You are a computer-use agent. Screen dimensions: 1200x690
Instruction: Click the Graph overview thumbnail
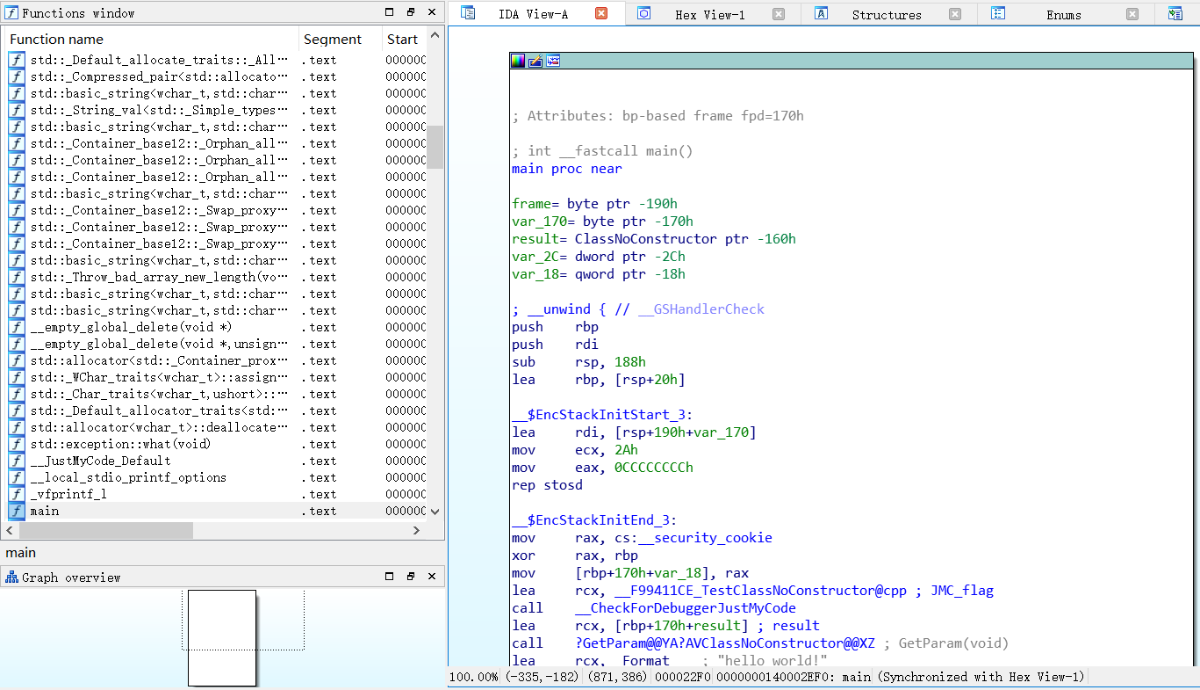(222, 638)
